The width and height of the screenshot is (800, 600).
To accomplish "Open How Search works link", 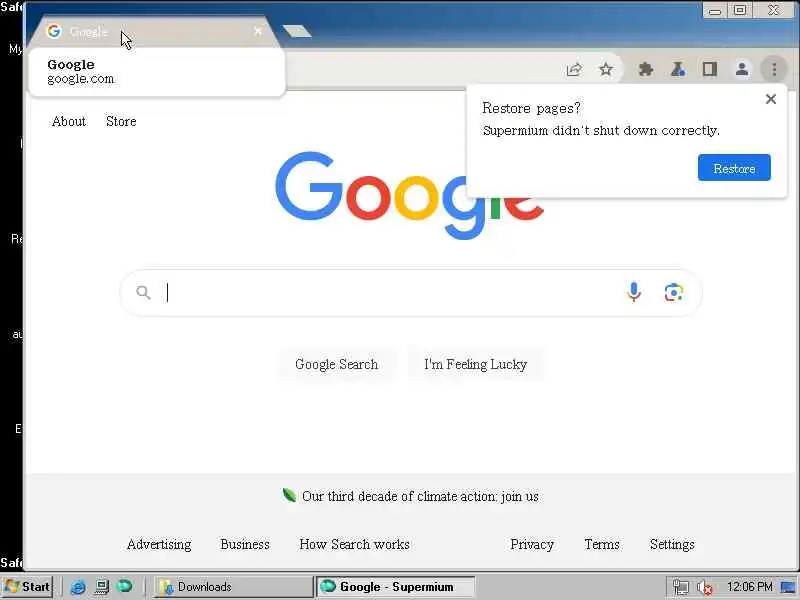I will [355, 544].
